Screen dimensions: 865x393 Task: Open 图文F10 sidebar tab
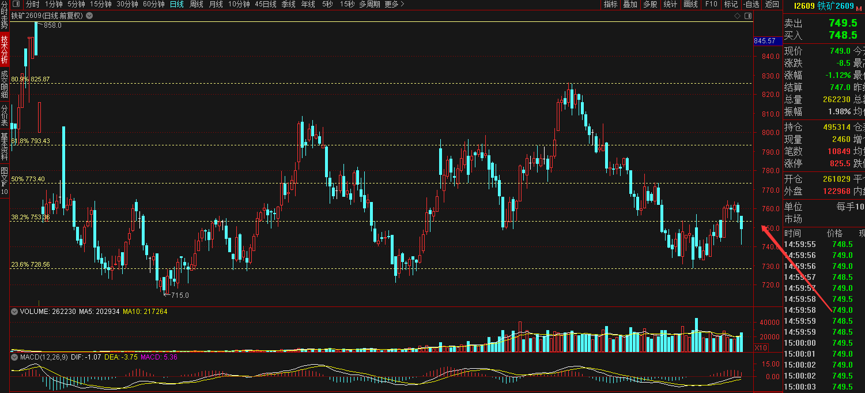(x=4, y=180)
